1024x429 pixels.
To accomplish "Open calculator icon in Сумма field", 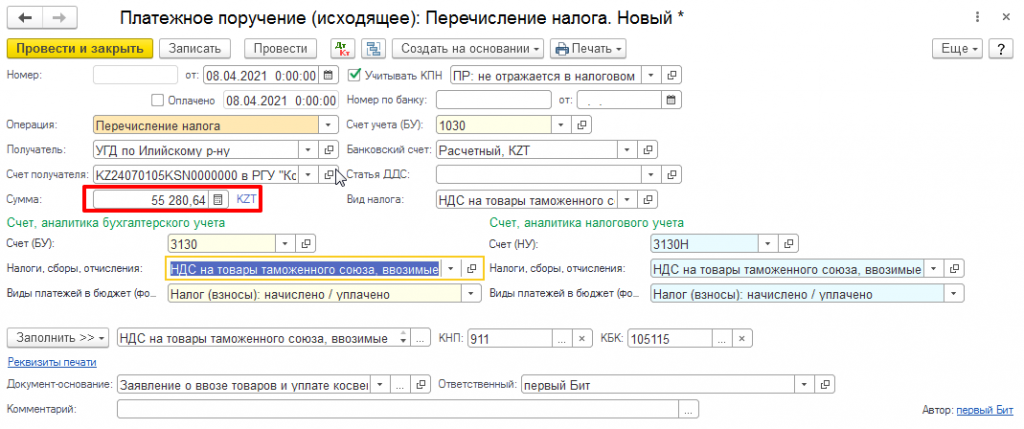I will coord(218,200).
